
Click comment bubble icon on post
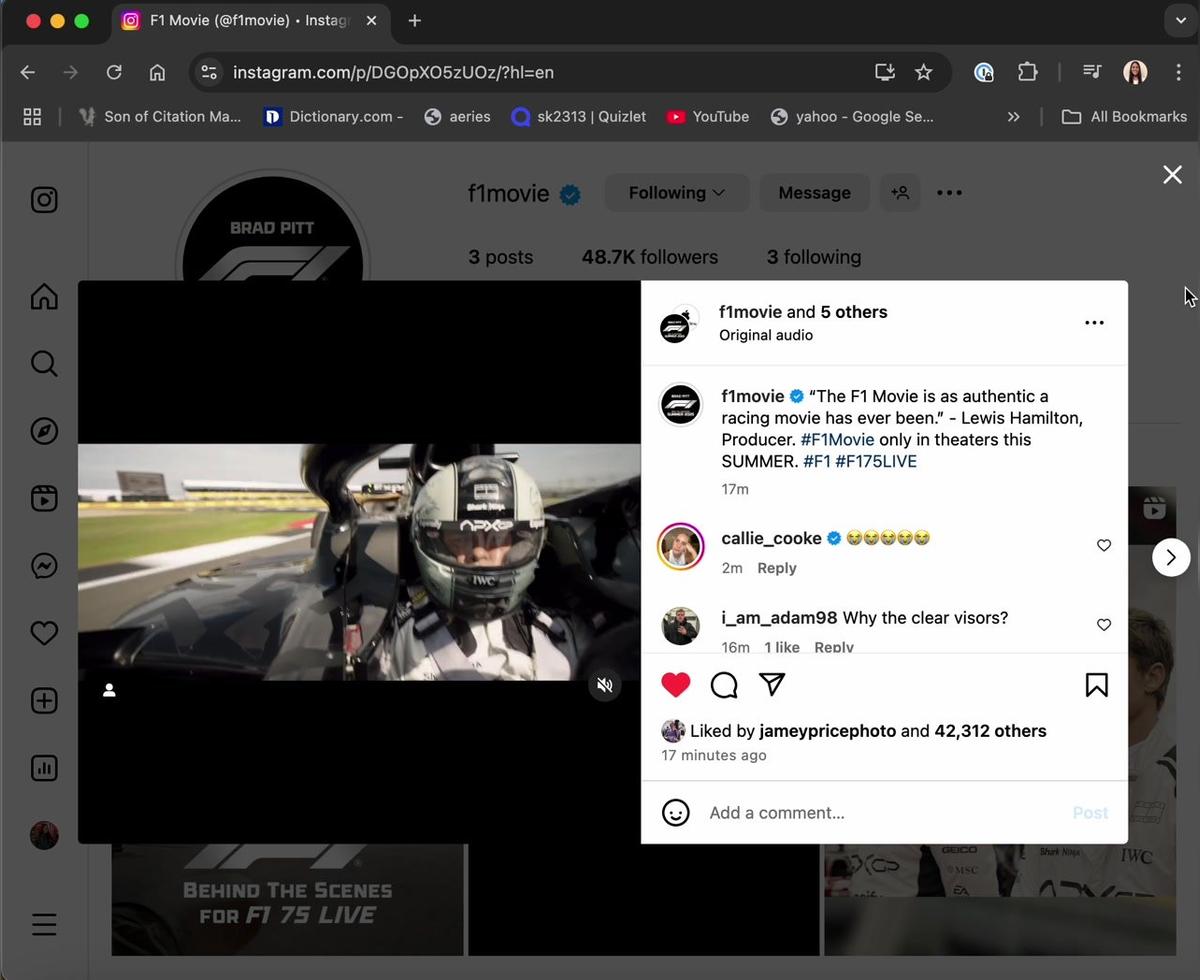tap(724, 685)
